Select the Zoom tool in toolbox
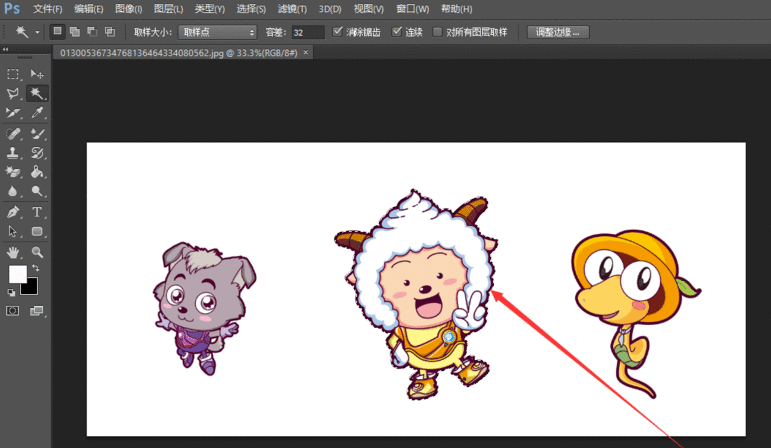Viewport: 771px width, 448px height. pos(37,252)
